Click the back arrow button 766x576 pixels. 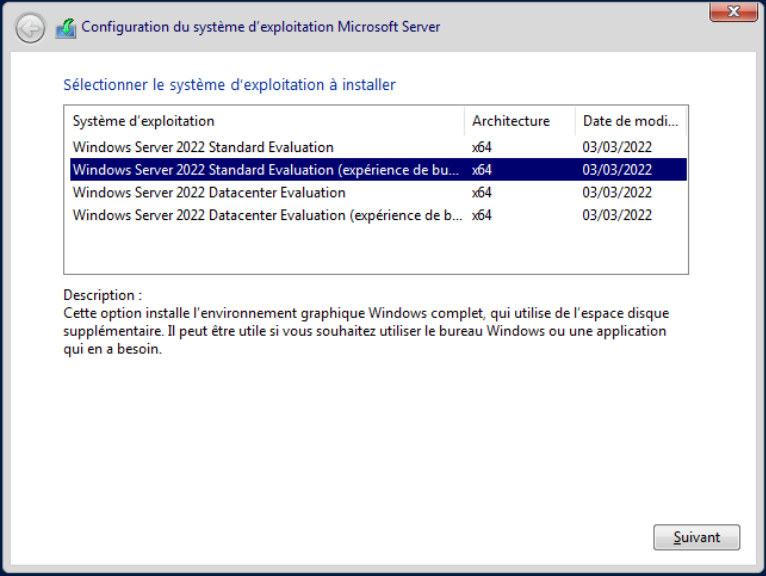point(31,28)
